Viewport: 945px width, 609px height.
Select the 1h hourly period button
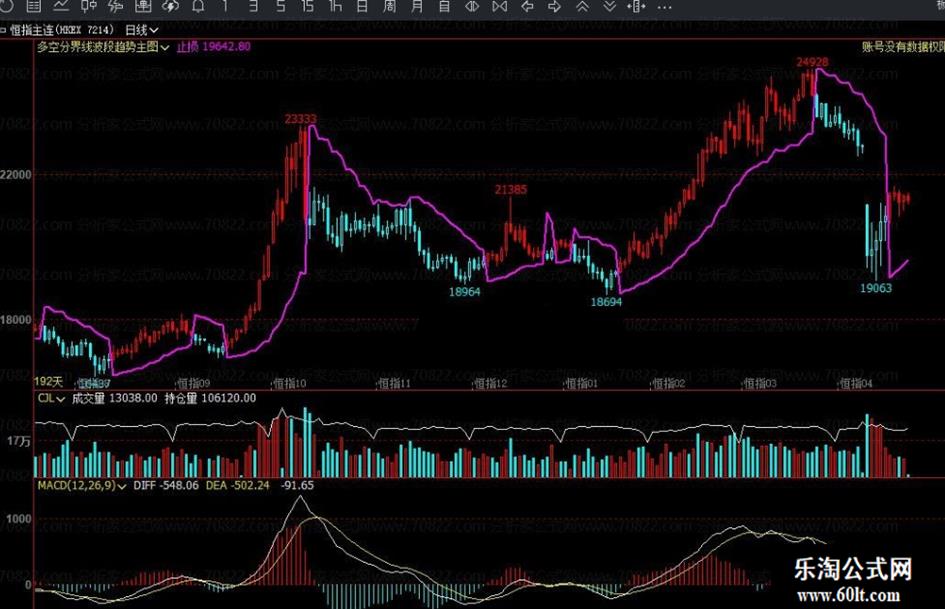click(335, 6)
